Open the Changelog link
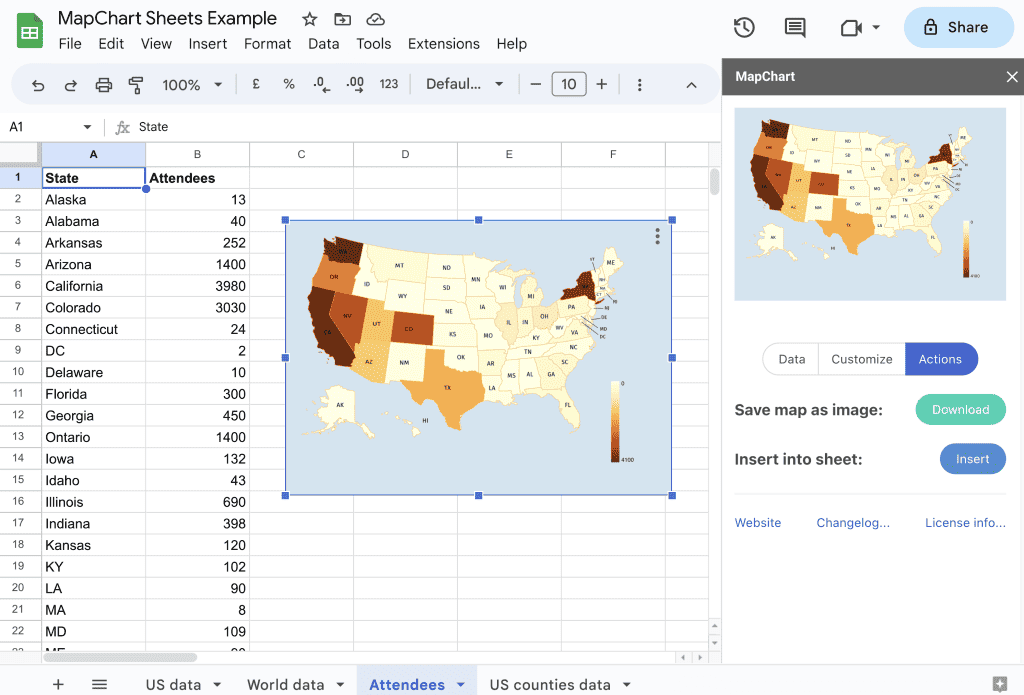1024x695 pixels. click(x=853, y=523)
